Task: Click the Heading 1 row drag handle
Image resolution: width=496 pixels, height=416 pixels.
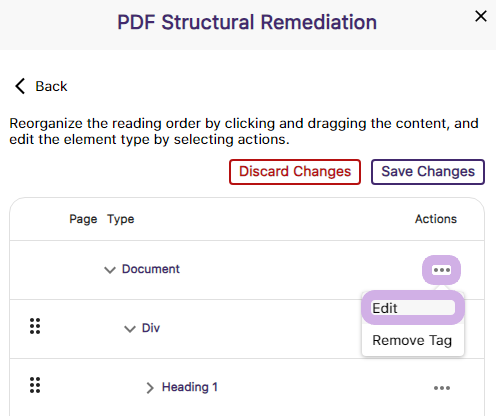Action: tap(35, 385)
